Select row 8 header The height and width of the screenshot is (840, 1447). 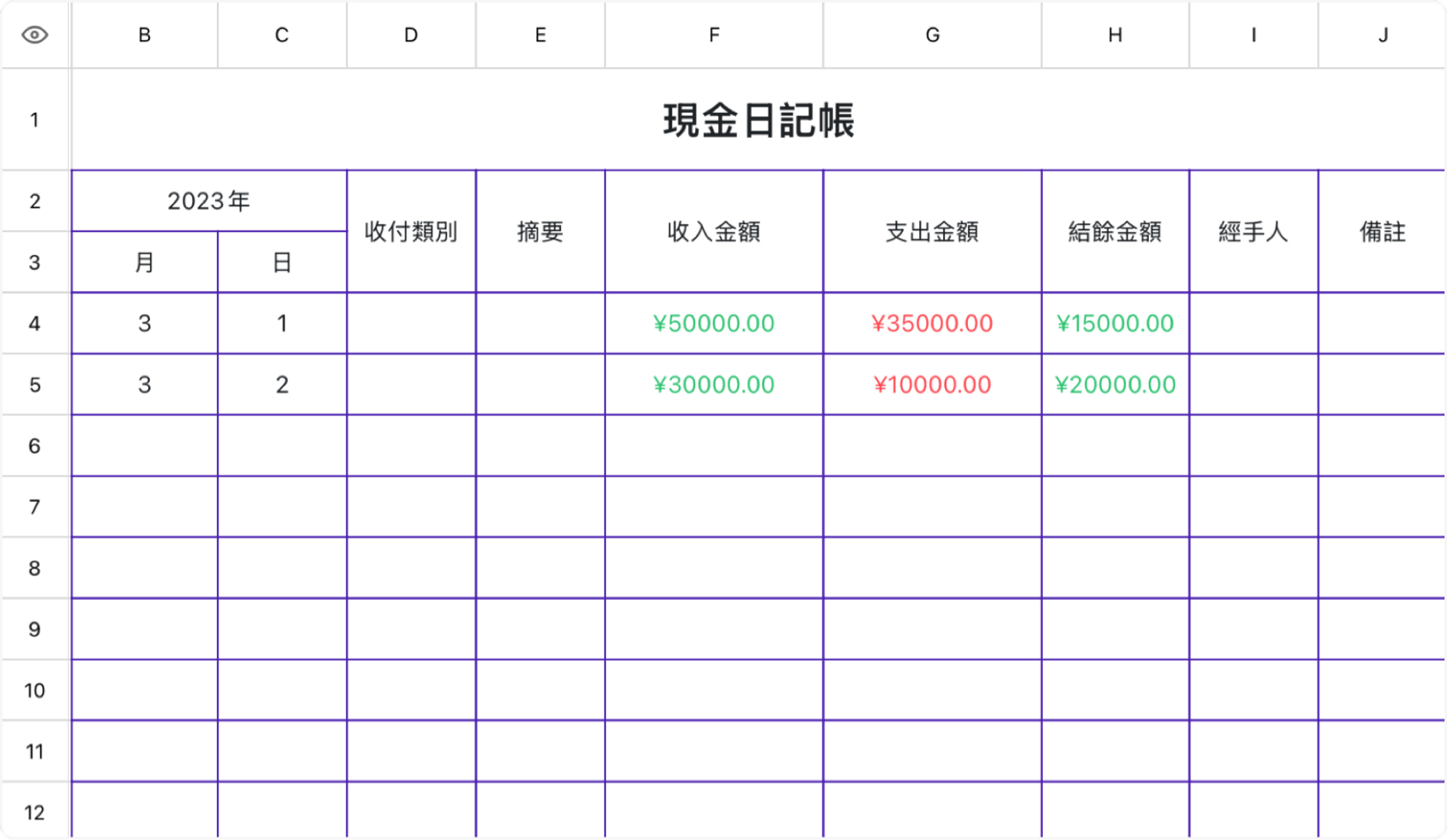pyautogui.click(x=34, y=568)
